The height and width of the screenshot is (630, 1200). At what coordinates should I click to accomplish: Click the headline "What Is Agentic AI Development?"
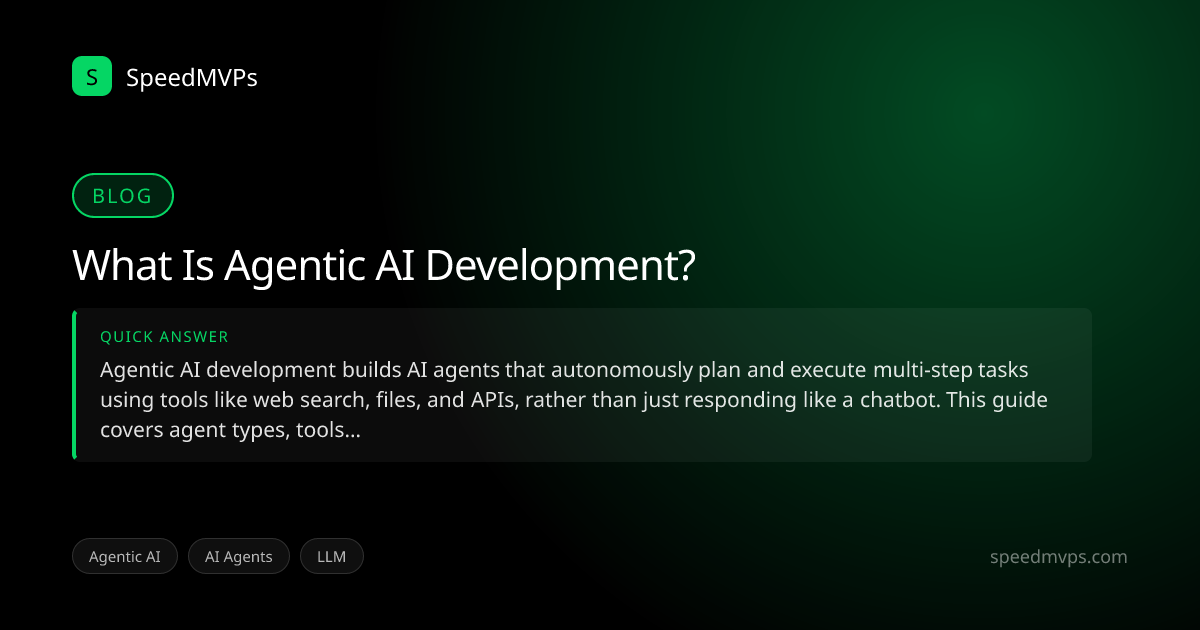[x=384, y=267]
